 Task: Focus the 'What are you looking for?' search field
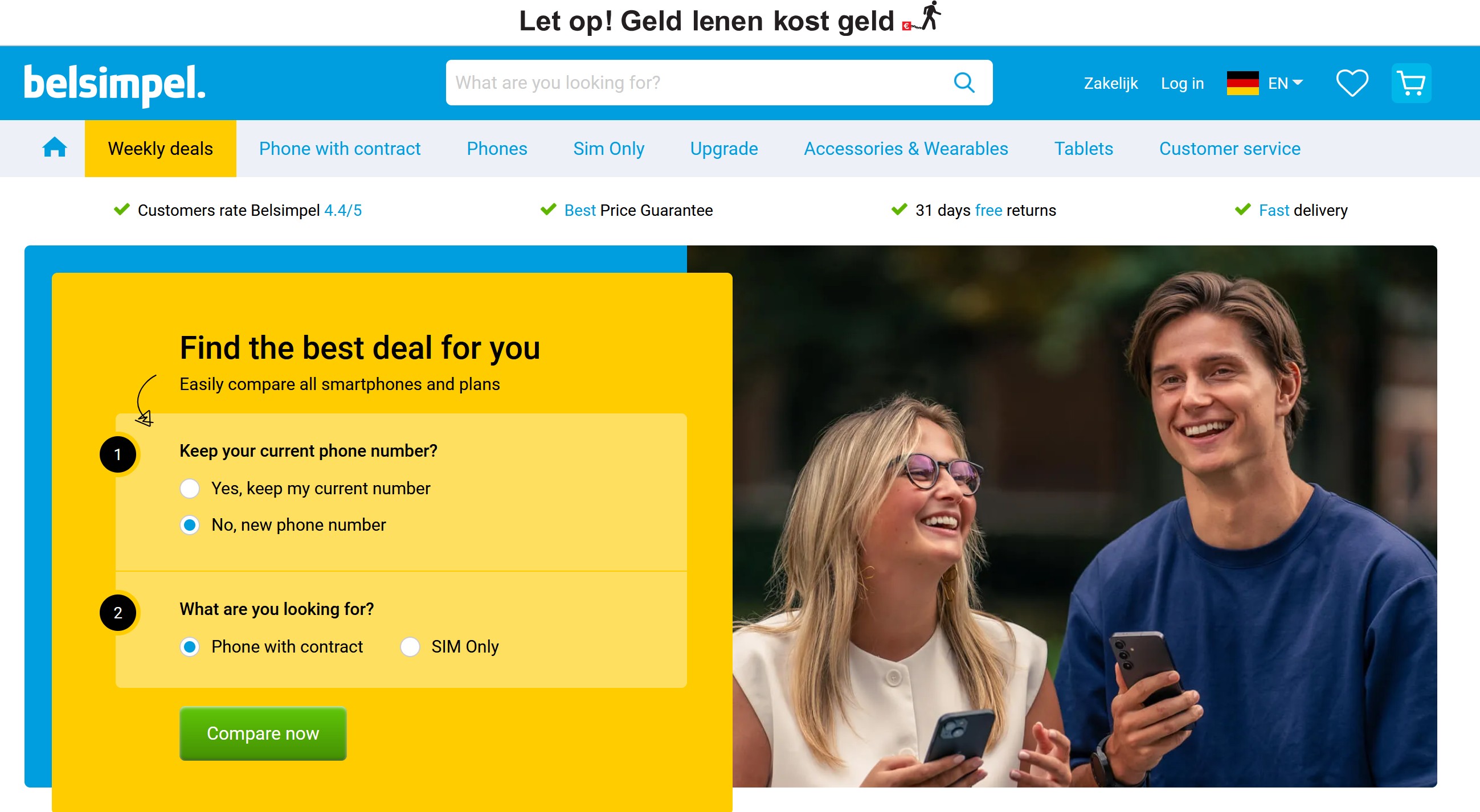[719, 83]
